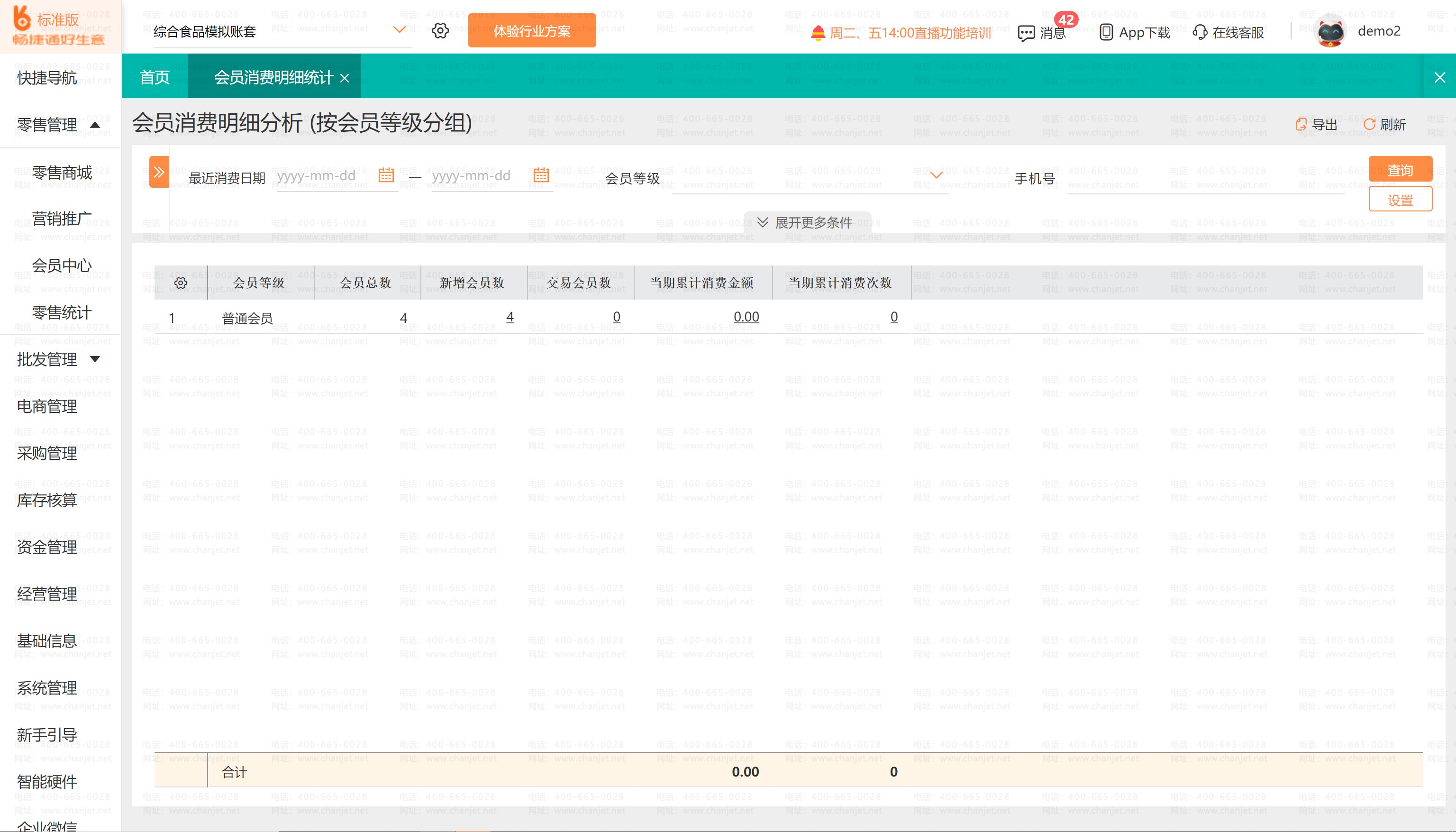Open the 会员等级 dropdown filter
The height and width of the screenshot is (832, 1456).
point(936,175)
